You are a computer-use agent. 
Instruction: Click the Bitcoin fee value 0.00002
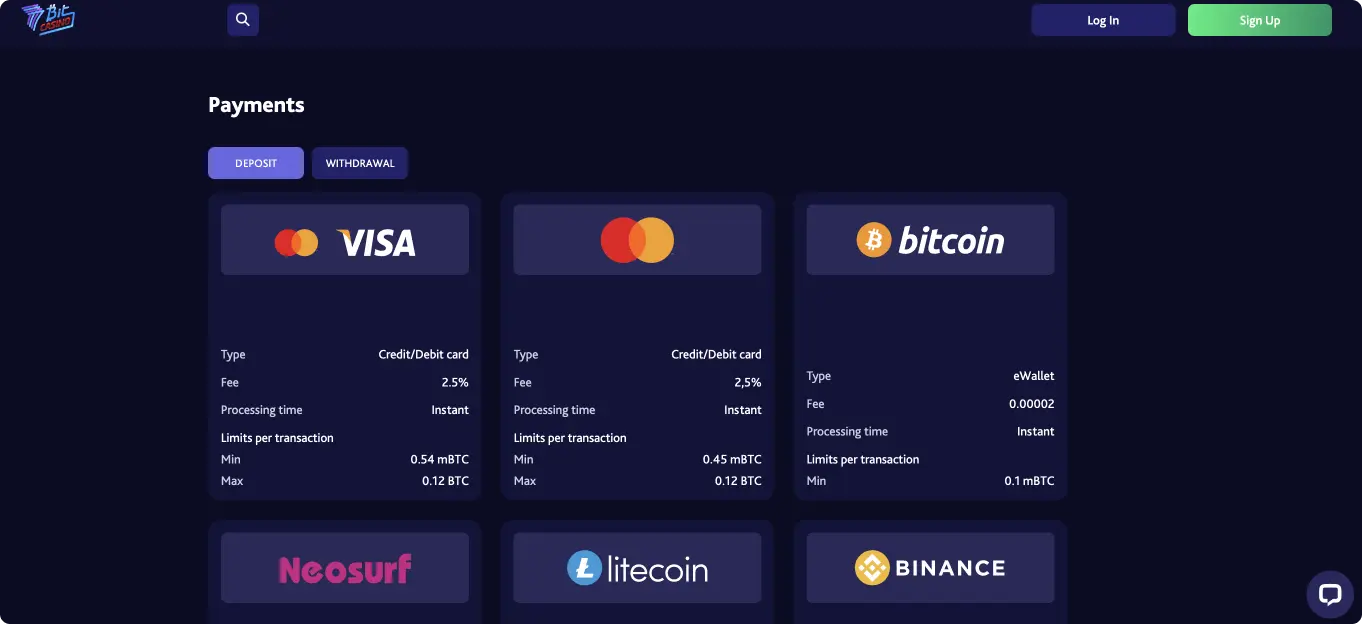(x=1031, y=404)
